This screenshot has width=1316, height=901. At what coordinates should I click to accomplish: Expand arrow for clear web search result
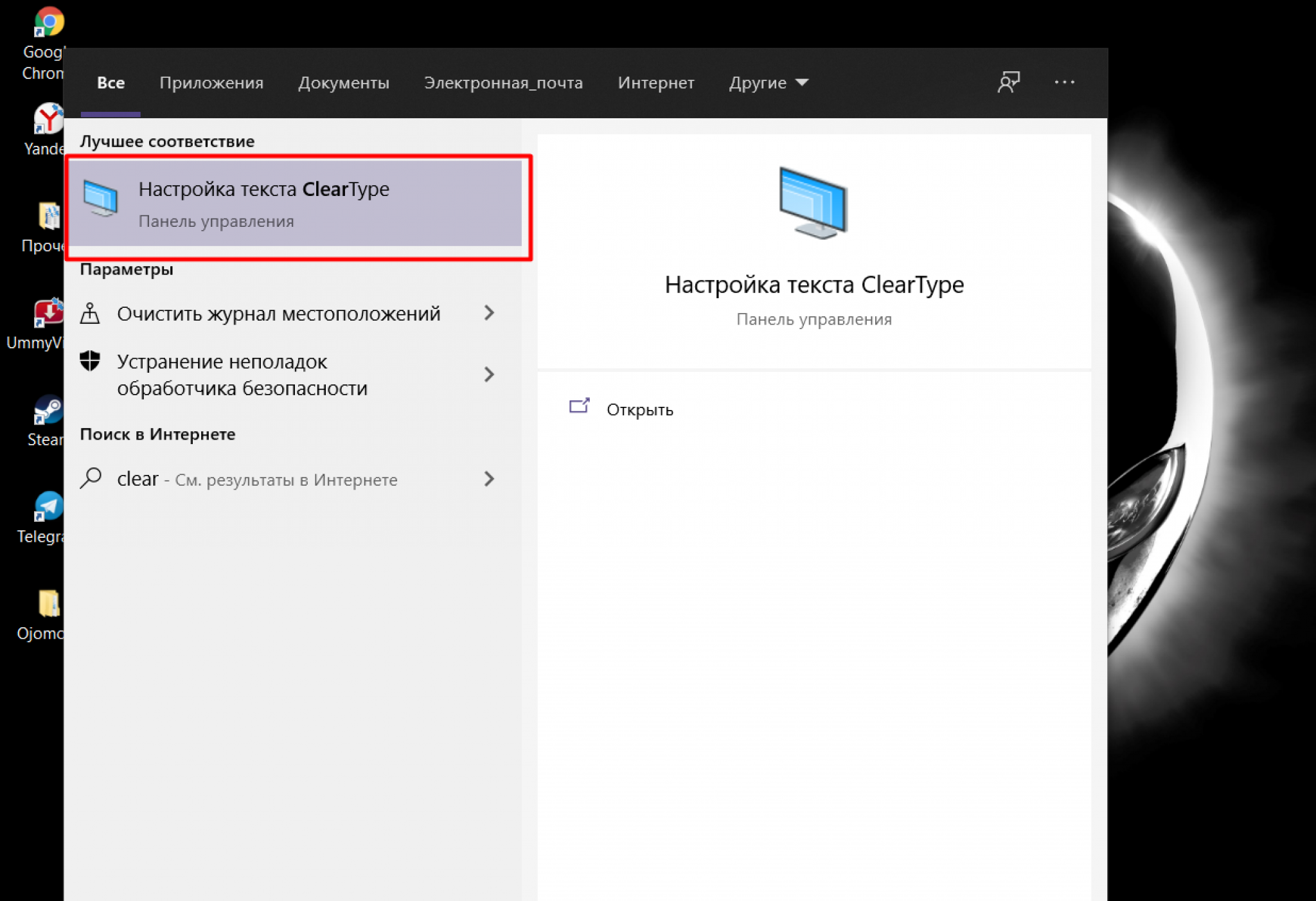coord(489,479)
